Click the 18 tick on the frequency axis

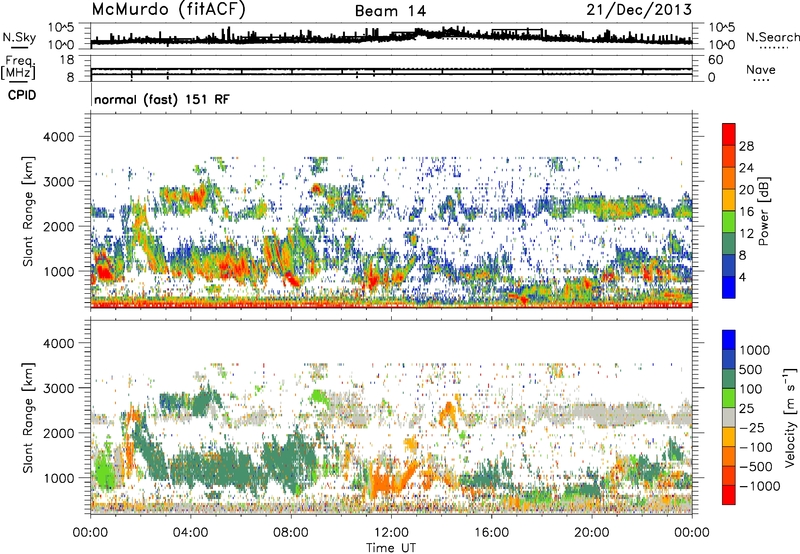pos(67,60)
